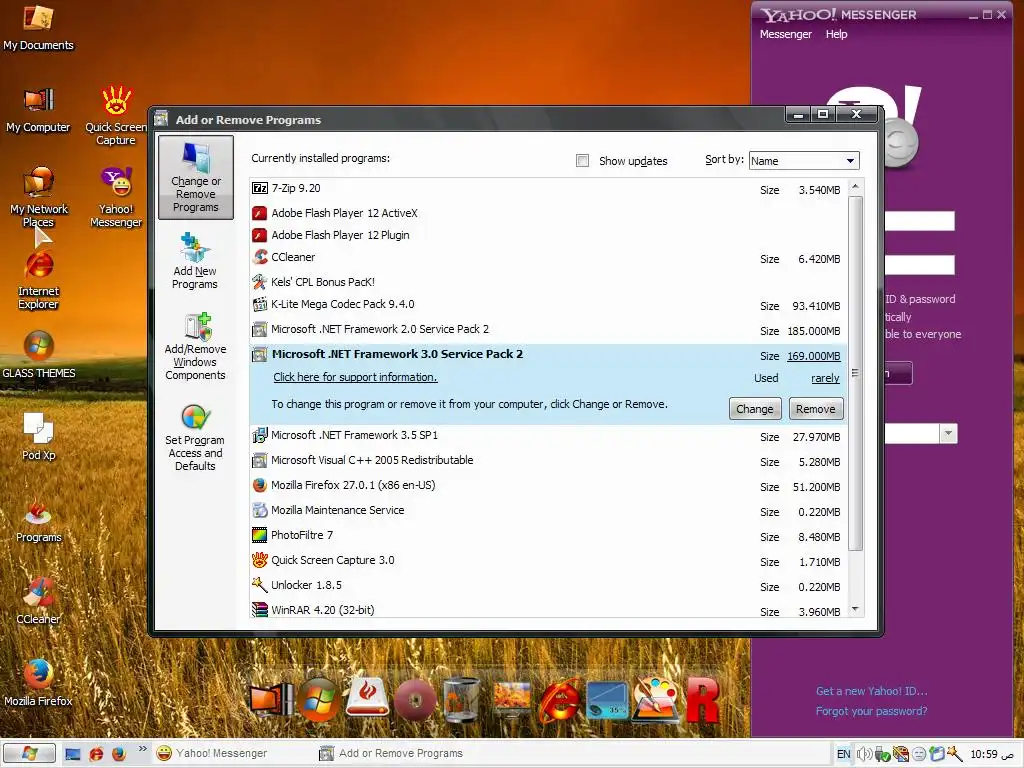Open the Yahoo Messenger status dropdown arrow
The height and width of the screenshot is (768, 1024).
pyautogui.click(x=948, y=434)
